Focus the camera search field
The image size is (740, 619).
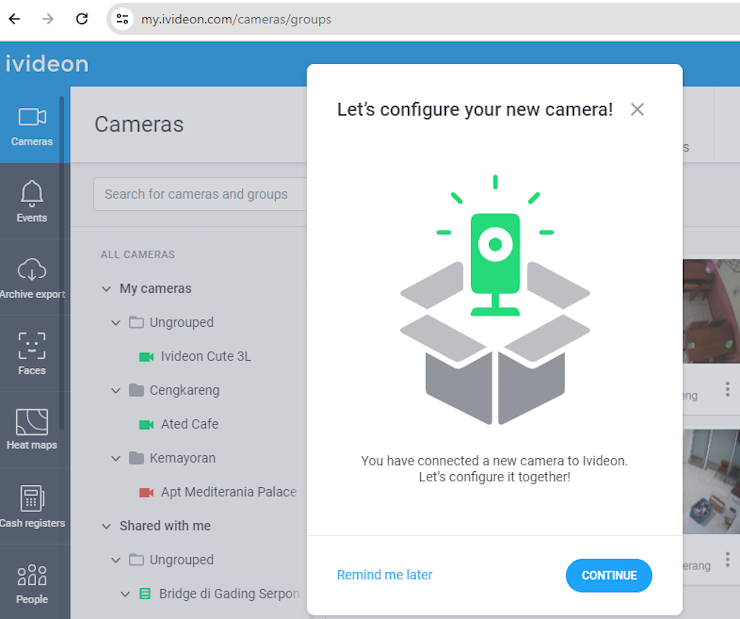200,194
